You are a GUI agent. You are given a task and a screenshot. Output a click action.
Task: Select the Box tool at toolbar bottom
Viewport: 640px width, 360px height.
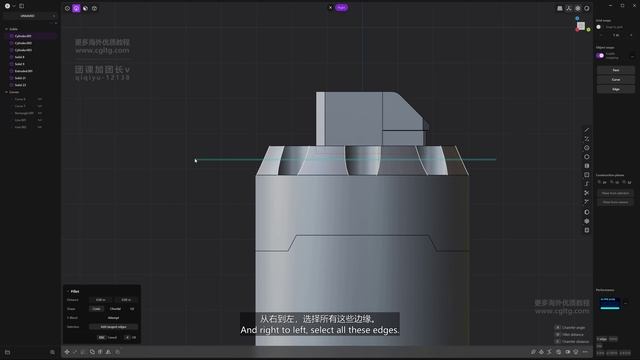(587, 230)
